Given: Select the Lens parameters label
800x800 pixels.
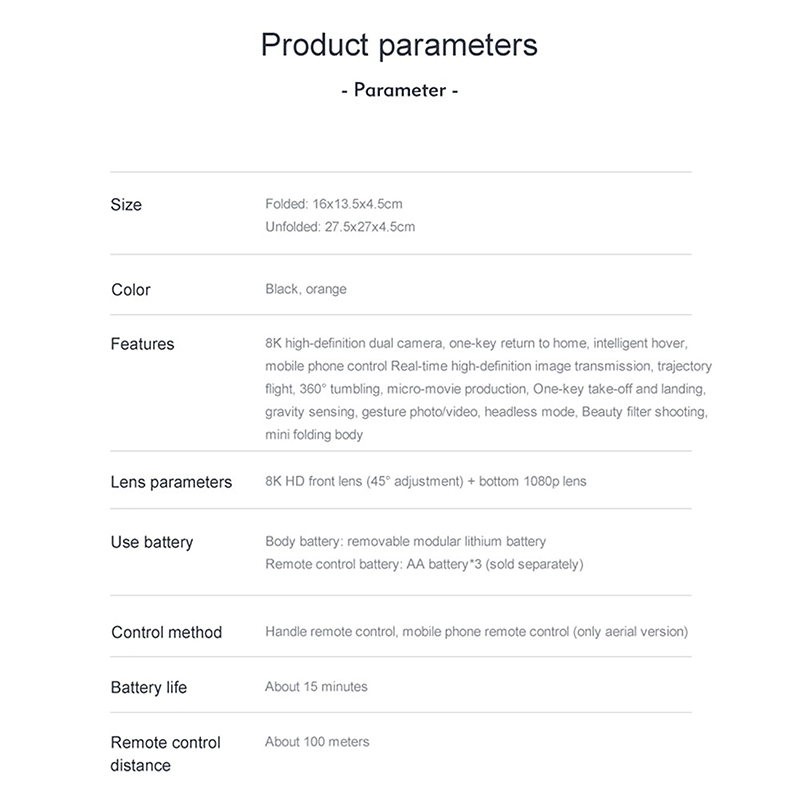Looking at the screenshot, I should (x=171, y=482).
